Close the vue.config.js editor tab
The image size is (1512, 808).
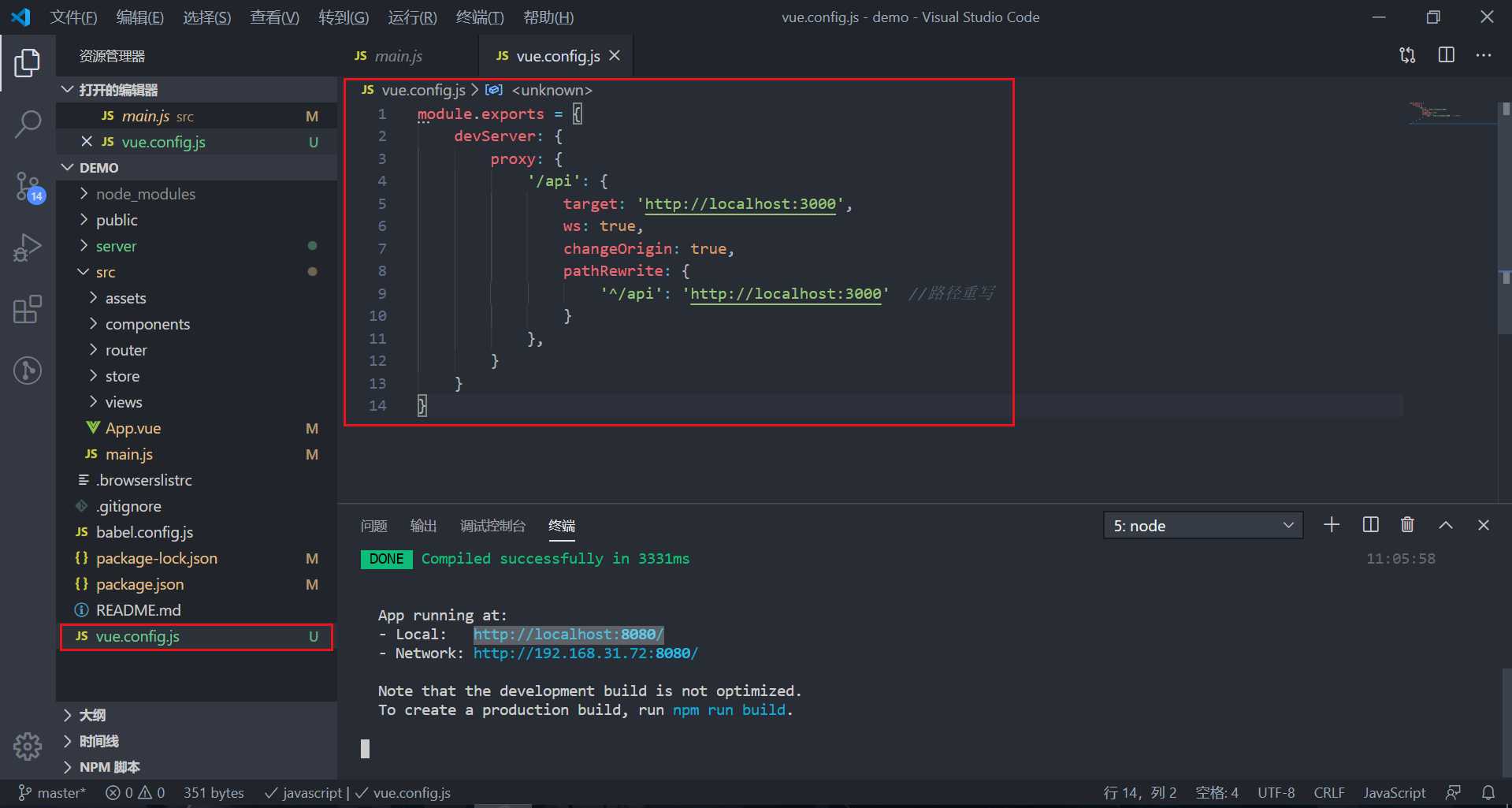click(615, 56)
